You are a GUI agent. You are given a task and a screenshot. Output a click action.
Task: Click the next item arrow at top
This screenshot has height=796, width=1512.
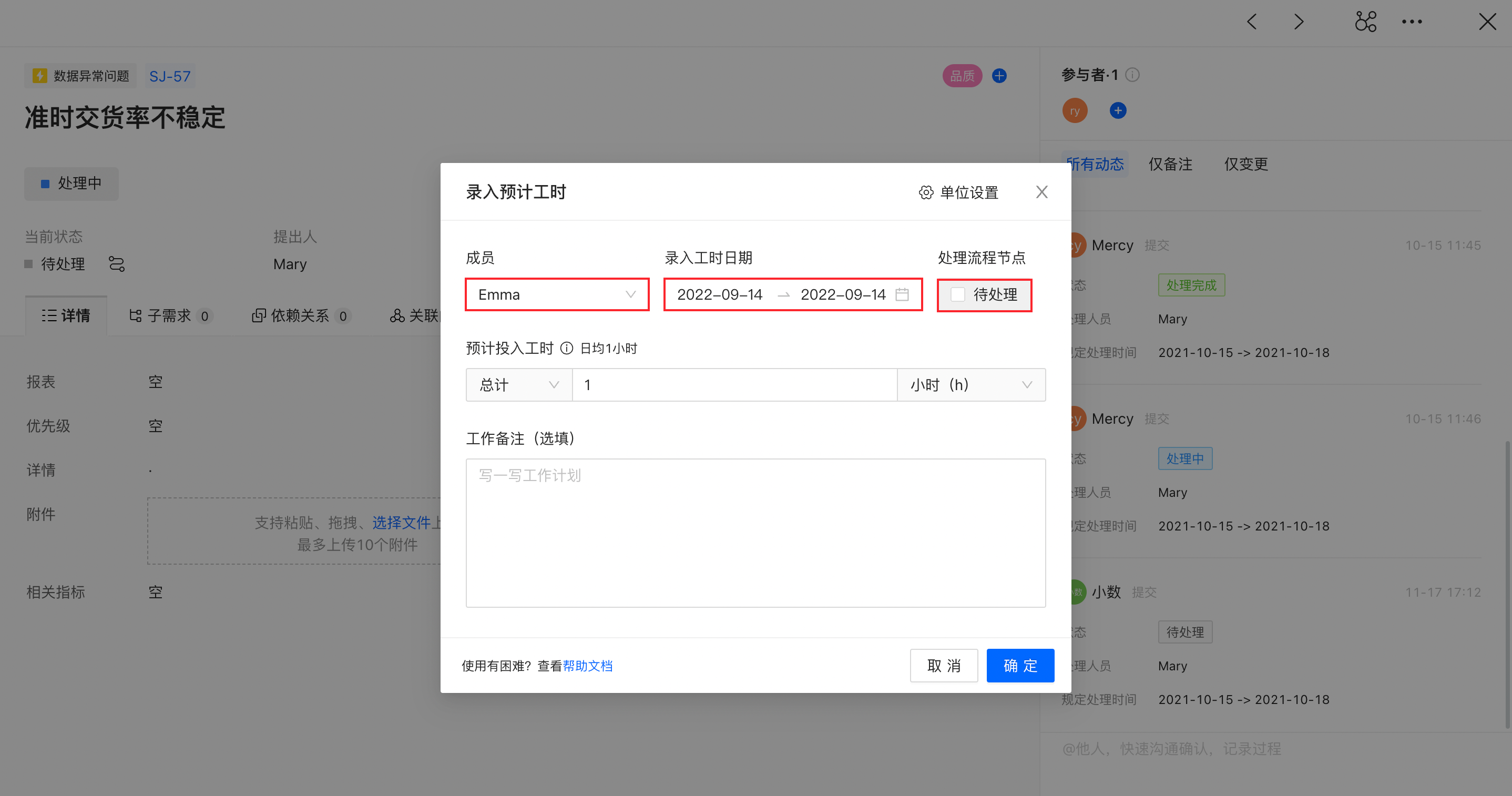[x=1299, y=22]
